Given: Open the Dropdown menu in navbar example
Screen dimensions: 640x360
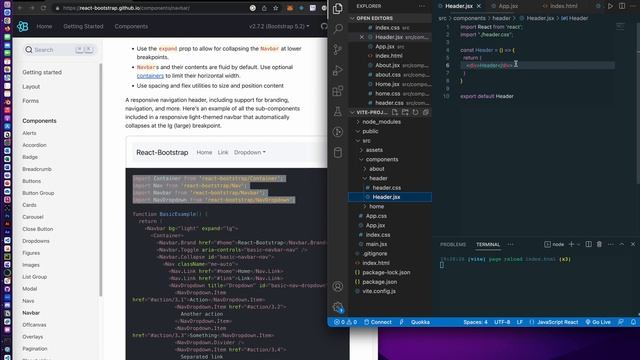Looking at the screenshot, I should (x=250, y=152).
